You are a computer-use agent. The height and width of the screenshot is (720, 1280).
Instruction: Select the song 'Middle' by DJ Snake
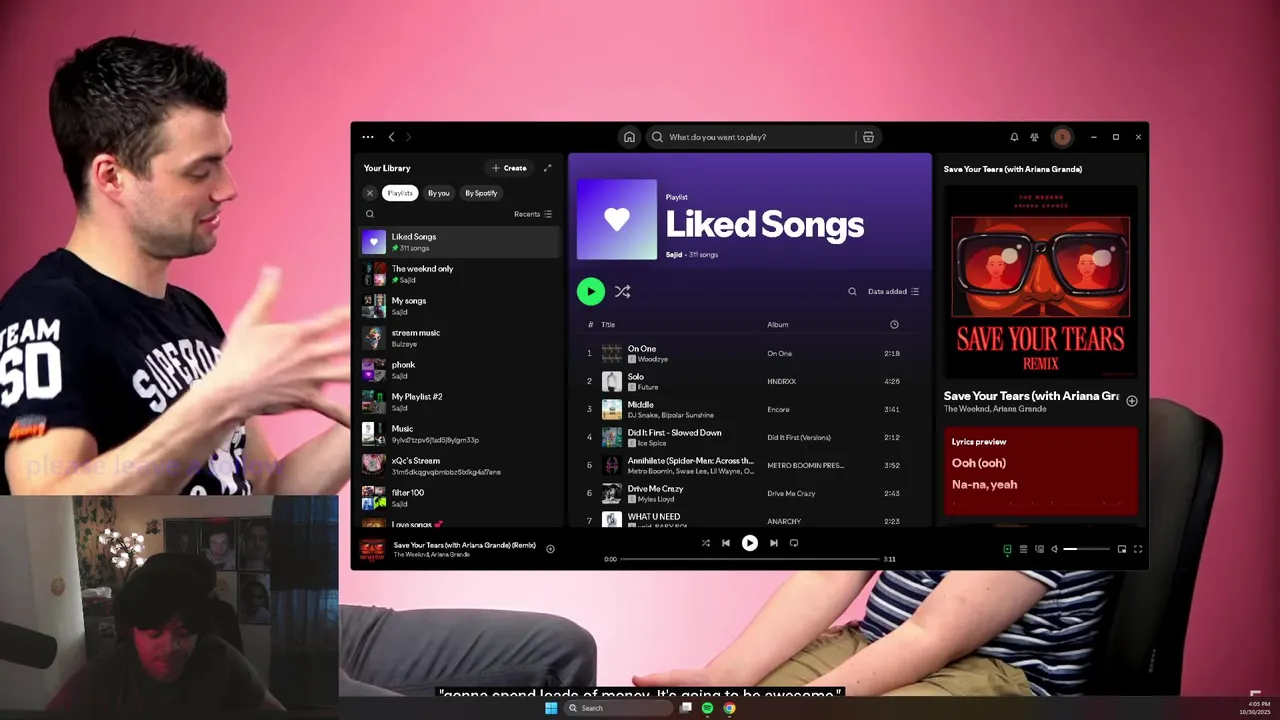click(x=749, y=409)
